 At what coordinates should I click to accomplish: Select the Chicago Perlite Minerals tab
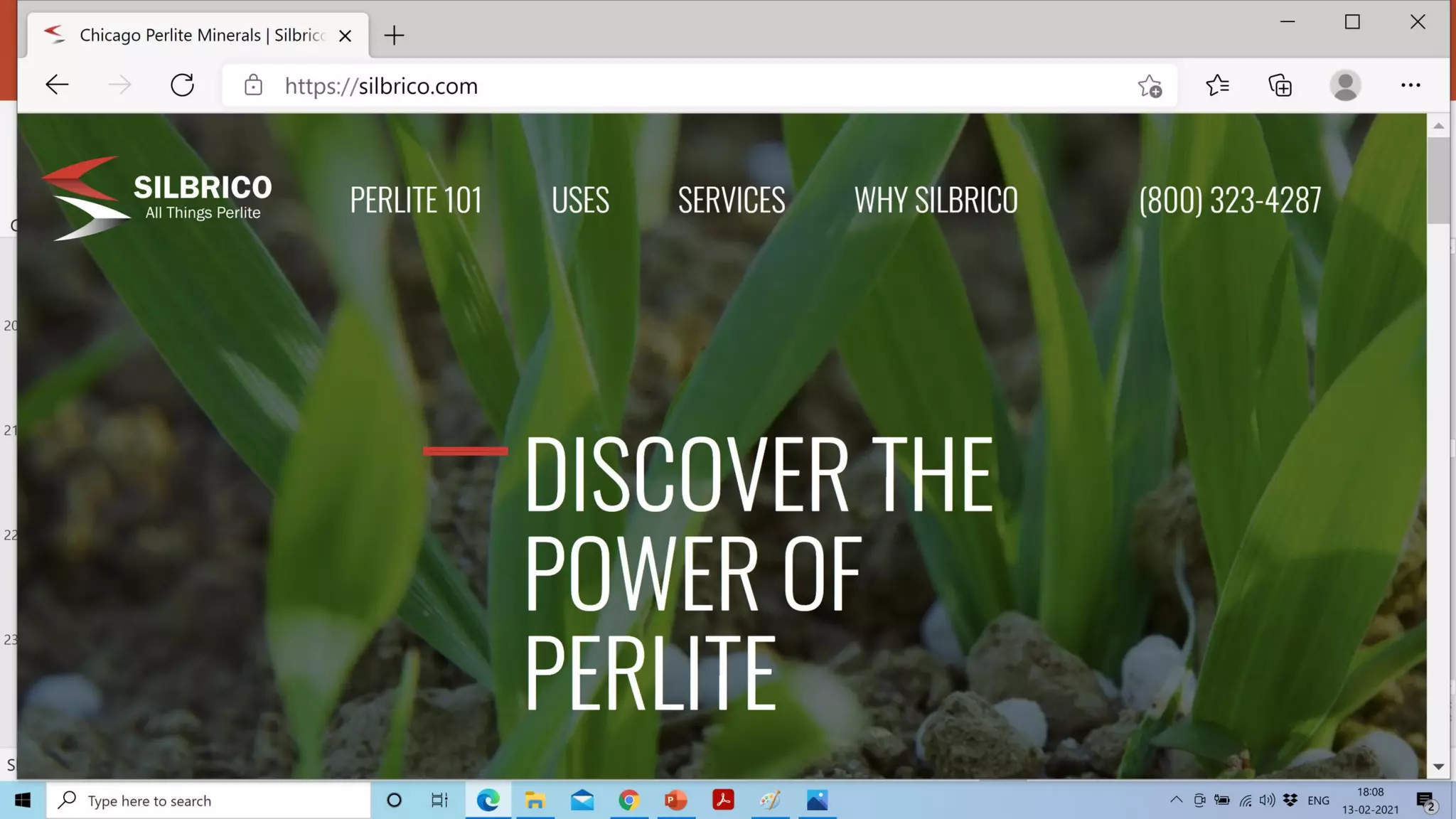tap(192, 36)
